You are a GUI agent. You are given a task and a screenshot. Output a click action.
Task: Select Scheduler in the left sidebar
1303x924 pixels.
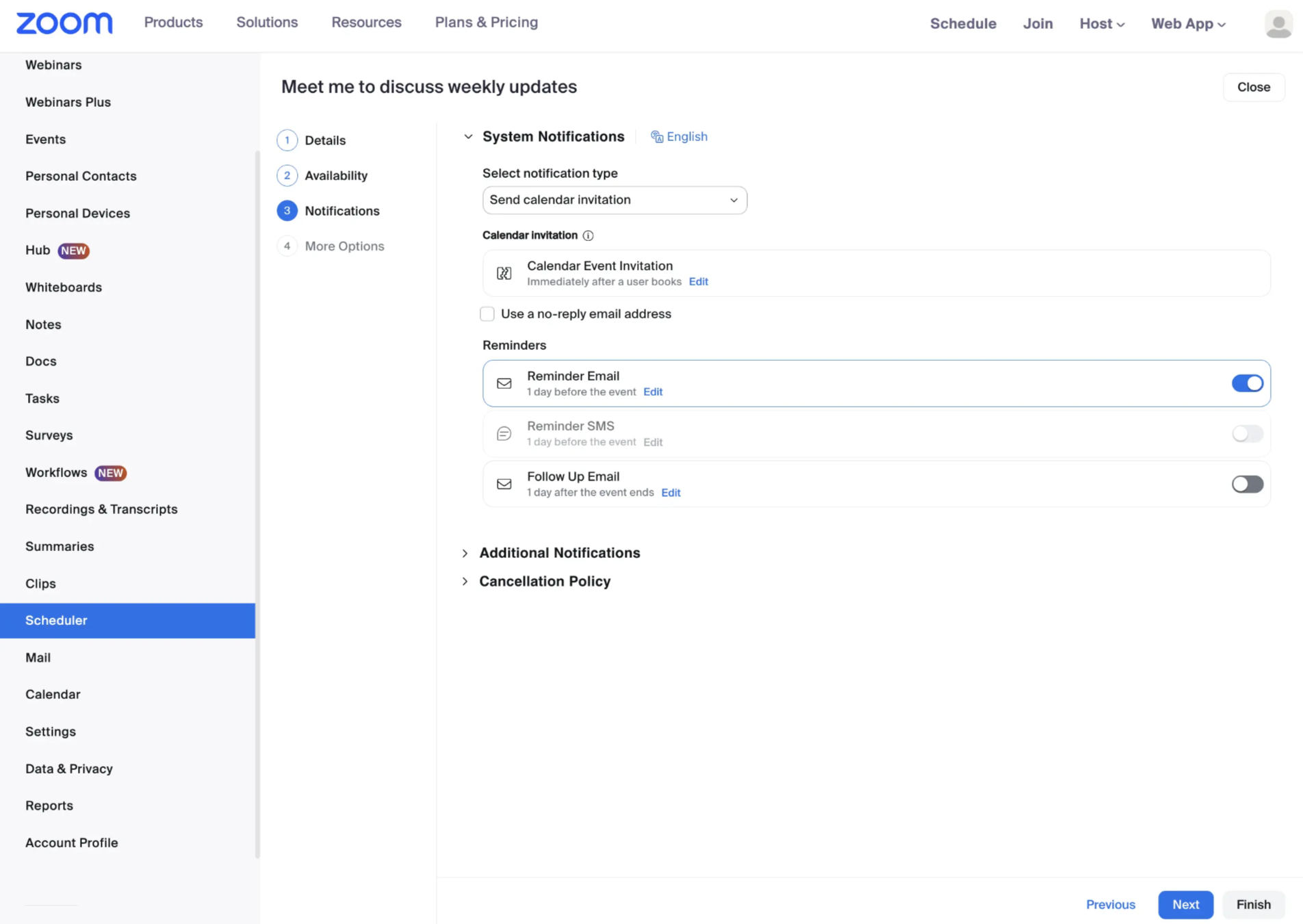[x=56, y=620]
